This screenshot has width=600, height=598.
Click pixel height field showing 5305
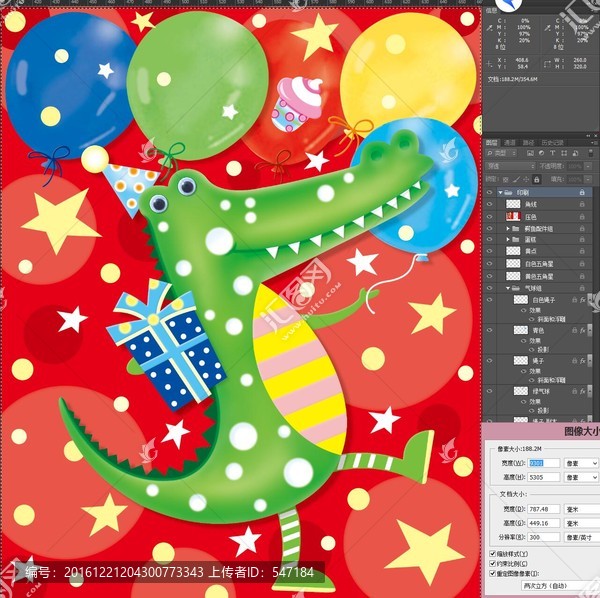click(544, 477)
